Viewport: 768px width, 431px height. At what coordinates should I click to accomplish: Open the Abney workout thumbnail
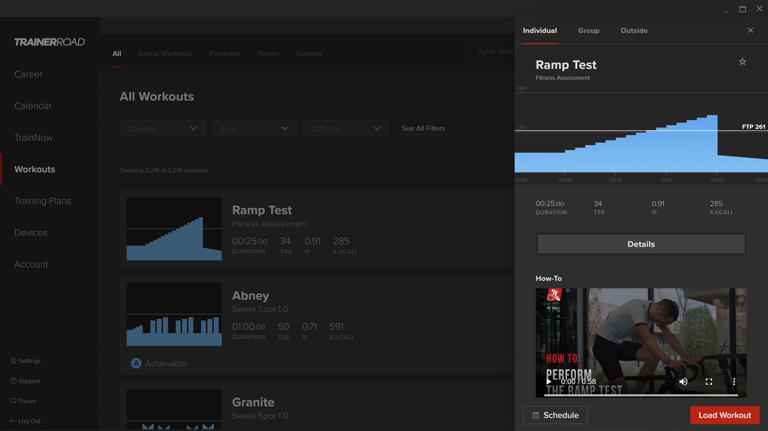[174, 314]
